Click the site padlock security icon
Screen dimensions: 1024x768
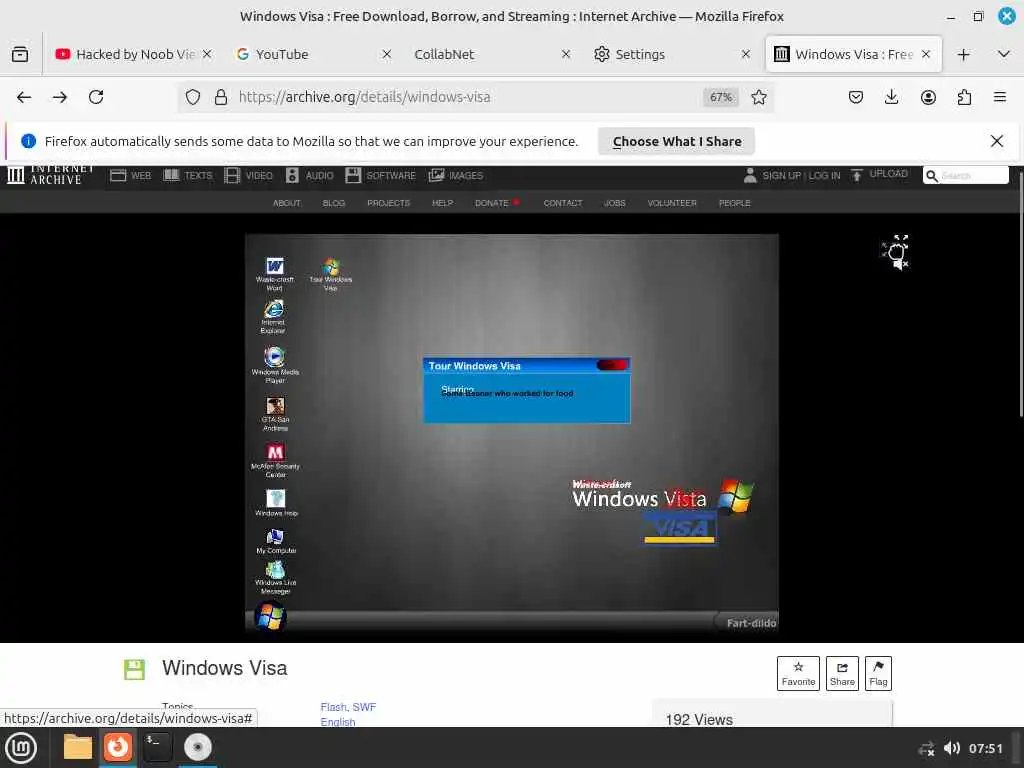pyautogui.click(x=221, y=97)
